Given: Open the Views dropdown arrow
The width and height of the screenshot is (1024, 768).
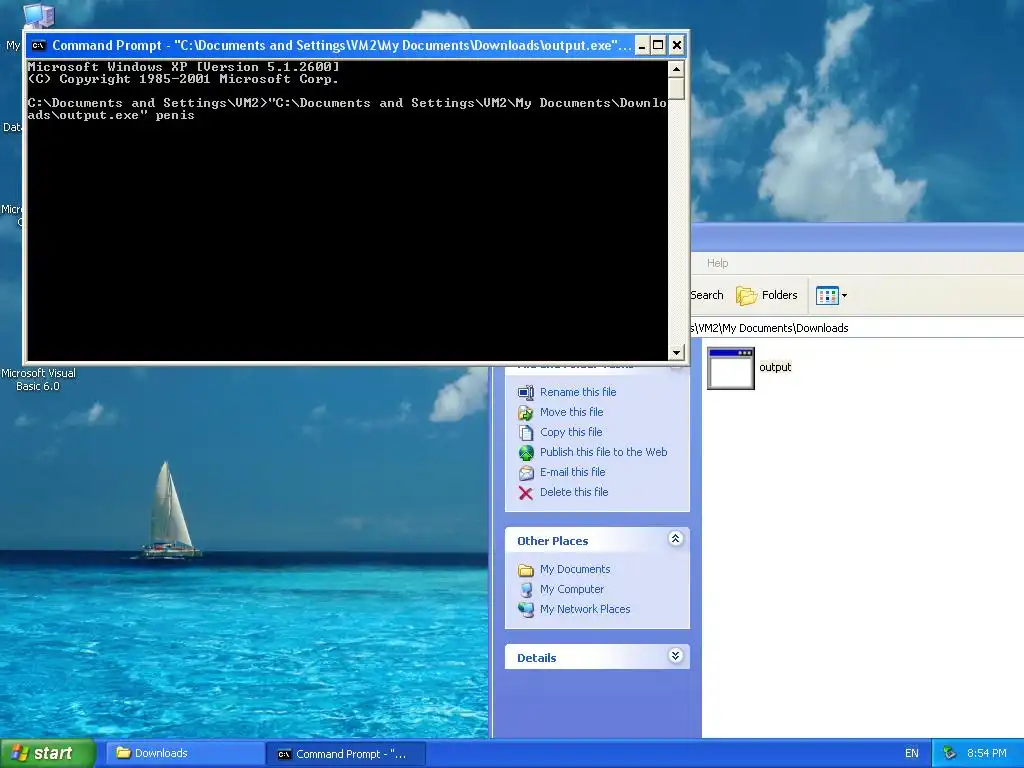Looking at the screenshot, I should coord(844,296).
